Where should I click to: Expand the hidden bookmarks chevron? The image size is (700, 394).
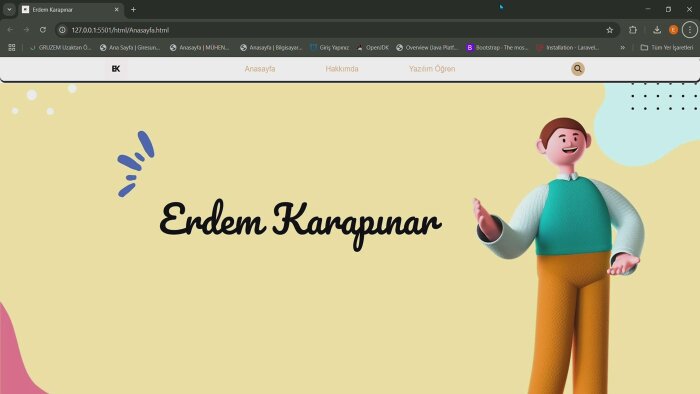(x=622, y=47)
